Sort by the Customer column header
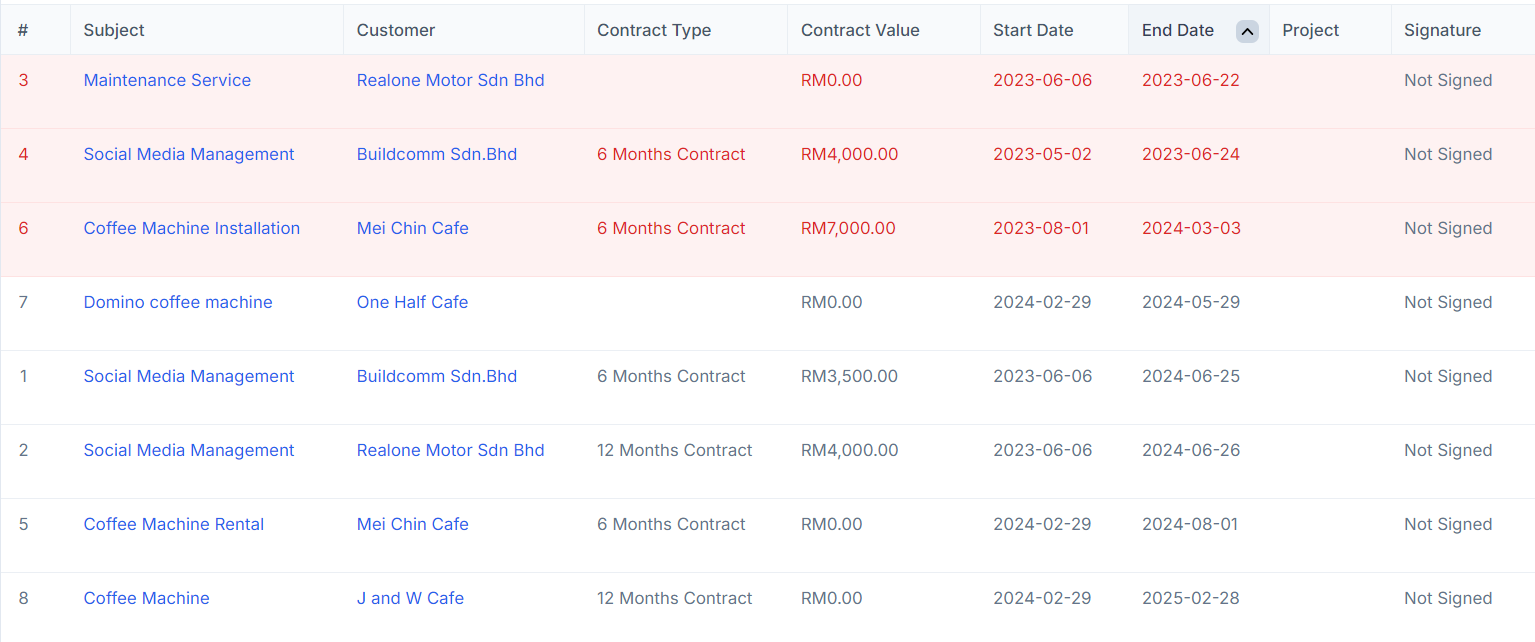This screenshot has width=1535, height=642. [x=396, y=30]
